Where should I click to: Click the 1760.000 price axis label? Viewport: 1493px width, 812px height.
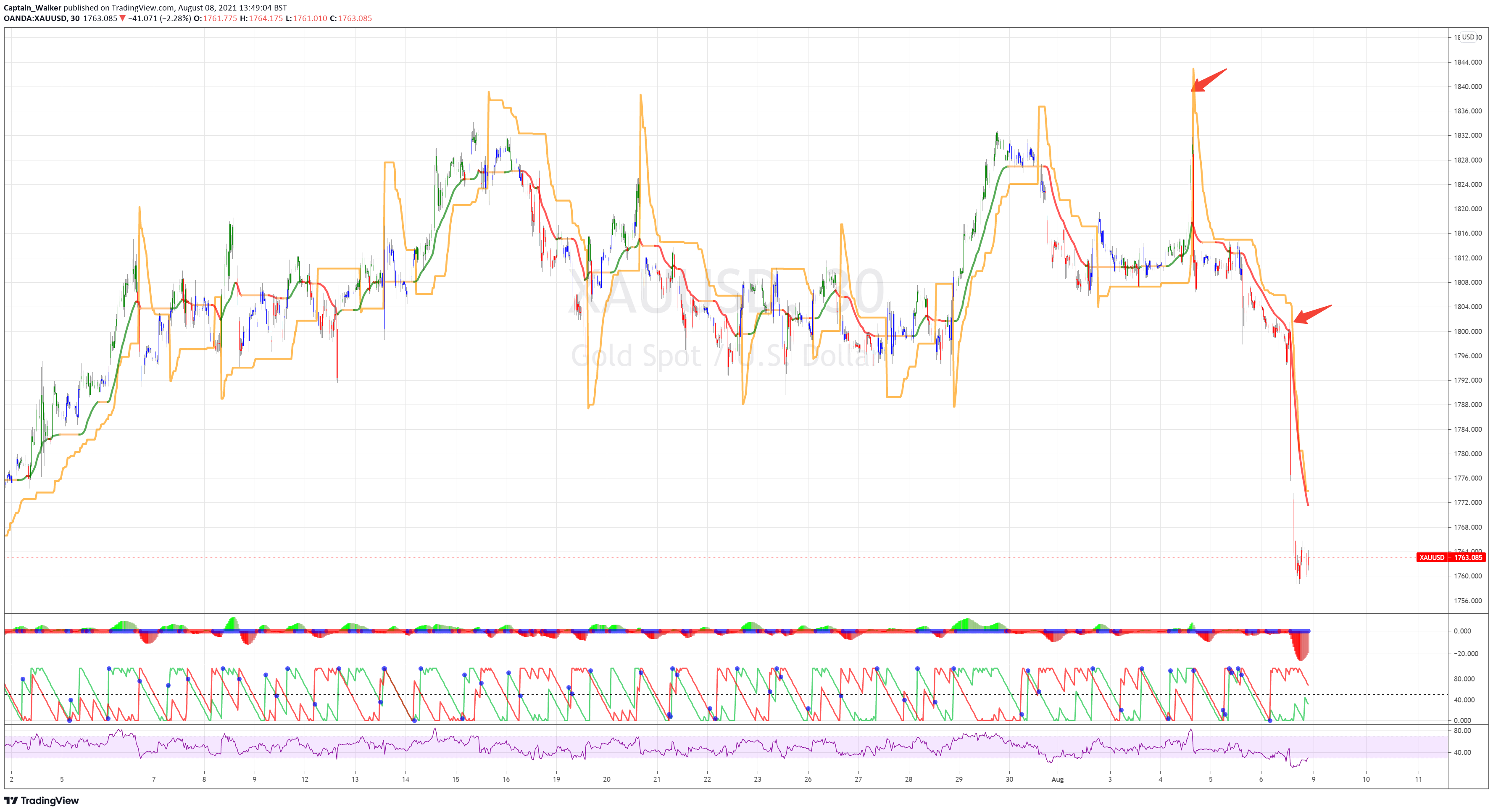[x=1467, y=576]
